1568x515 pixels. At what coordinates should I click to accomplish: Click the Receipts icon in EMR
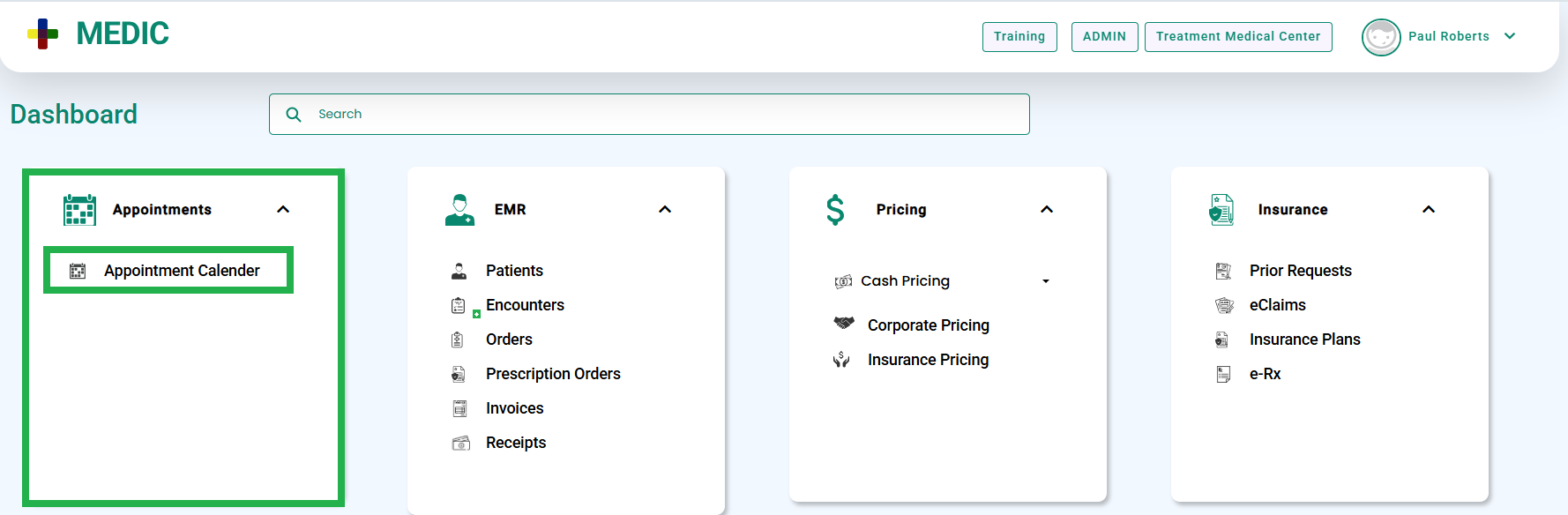click(x=460, y=443)
